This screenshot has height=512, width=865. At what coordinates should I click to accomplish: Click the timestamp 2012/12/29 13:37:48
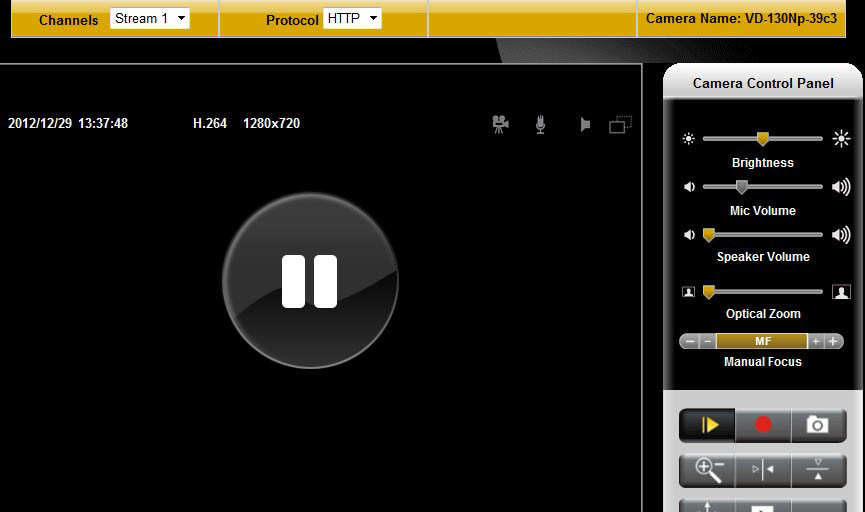68,123
